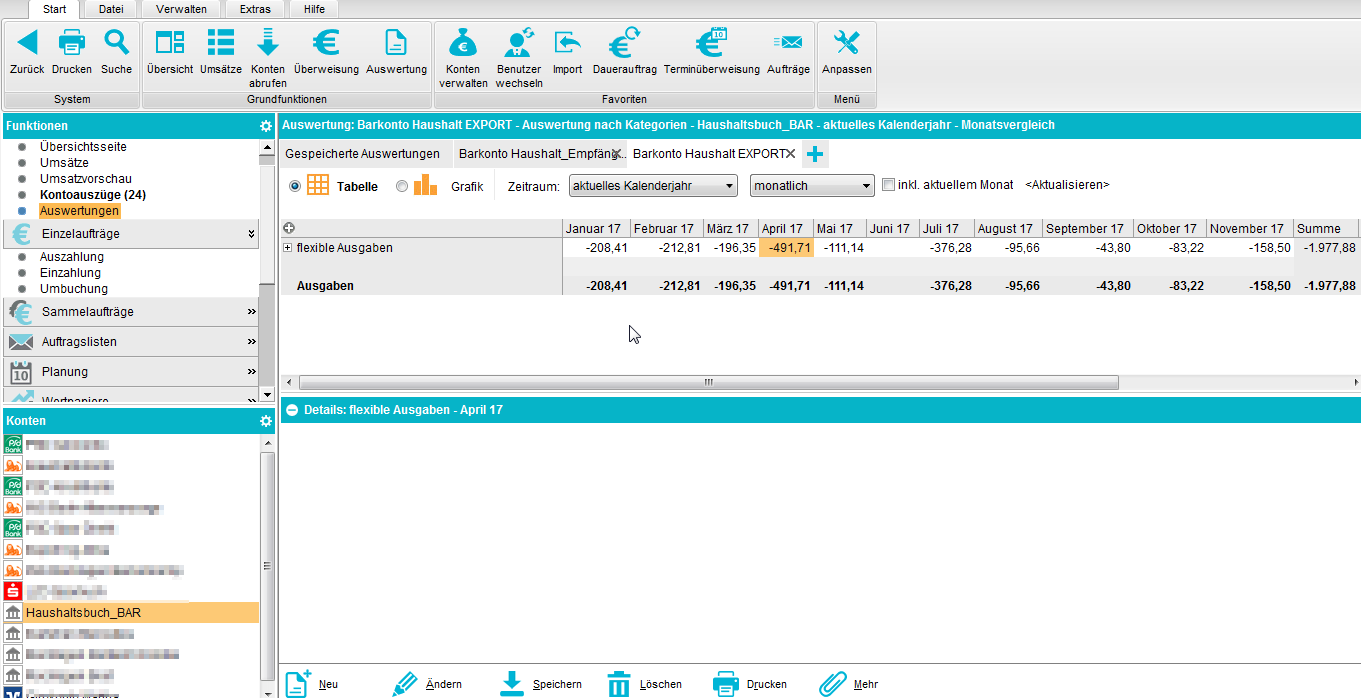Click the Aktualisieren link
Screen dimensions: 1361x698
[1067, 185]
